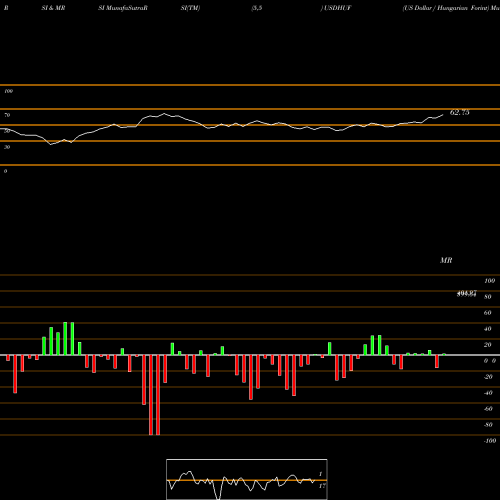Click the -80 label on the MR axis
This screenshot has height=500, width=500.
tap(488, 425)
